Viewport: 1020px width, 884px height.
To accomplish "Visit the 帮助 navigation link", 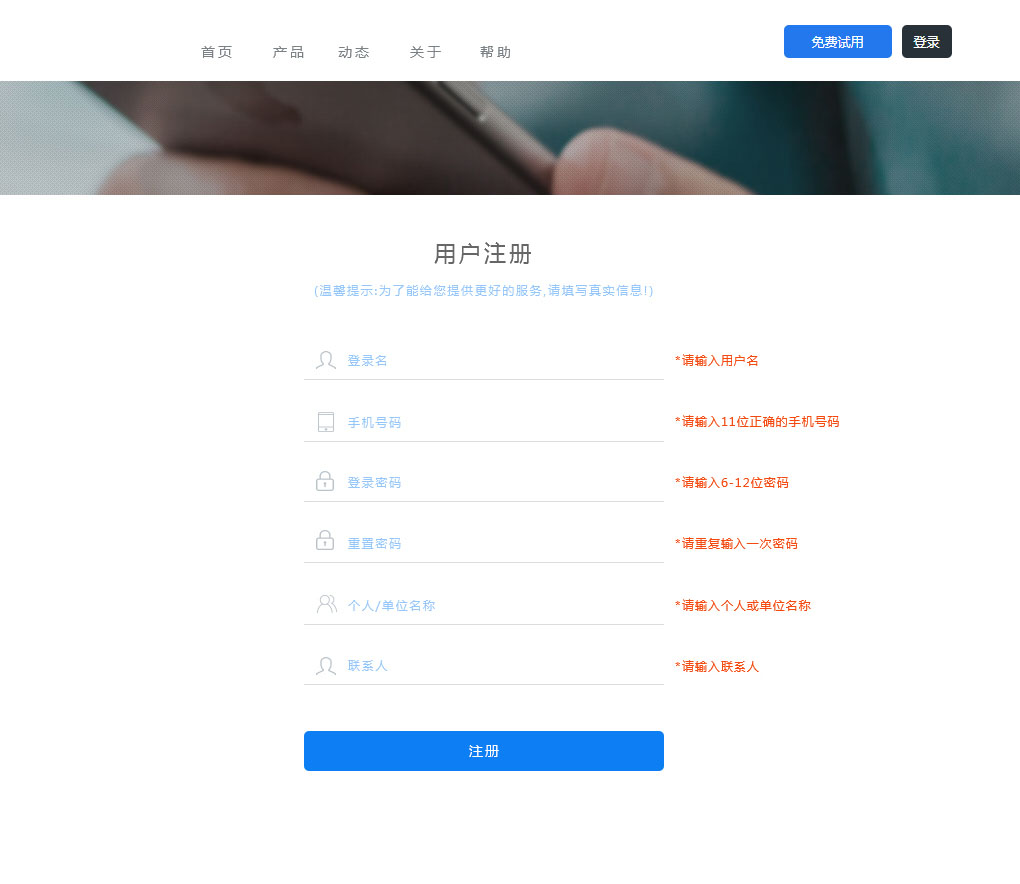I will (496, 52).
